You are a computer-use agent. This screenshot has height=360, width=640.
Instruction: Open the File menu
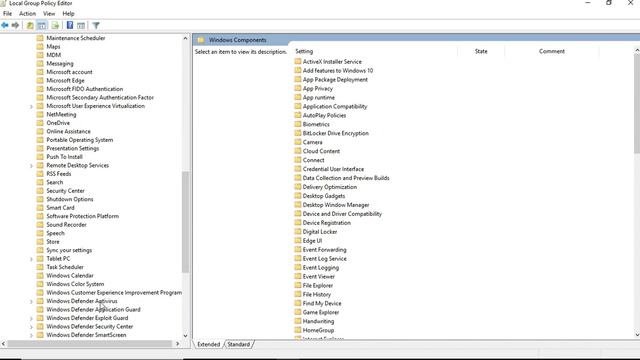pos(7,13)
